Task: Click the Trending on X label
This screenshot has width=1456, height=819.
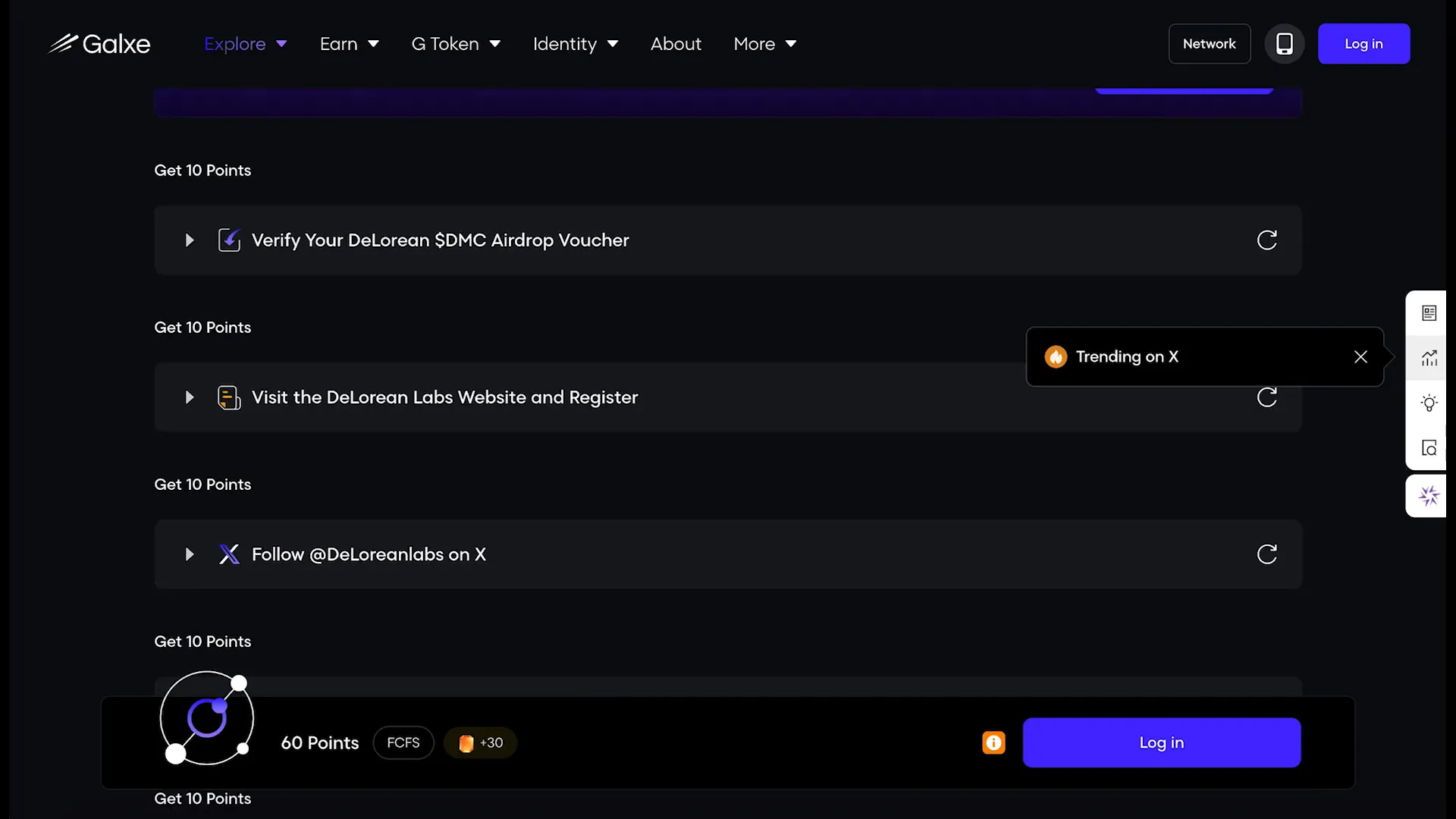Action: pyautogui.click(x=1127, y=356)
